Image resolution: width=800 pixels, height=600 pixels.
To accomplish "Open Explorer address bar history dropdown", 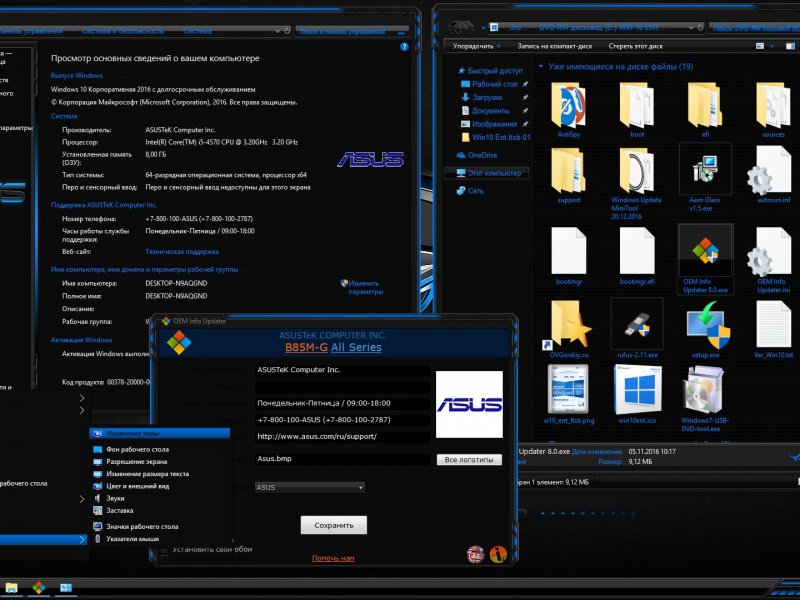I will (691, 28).
